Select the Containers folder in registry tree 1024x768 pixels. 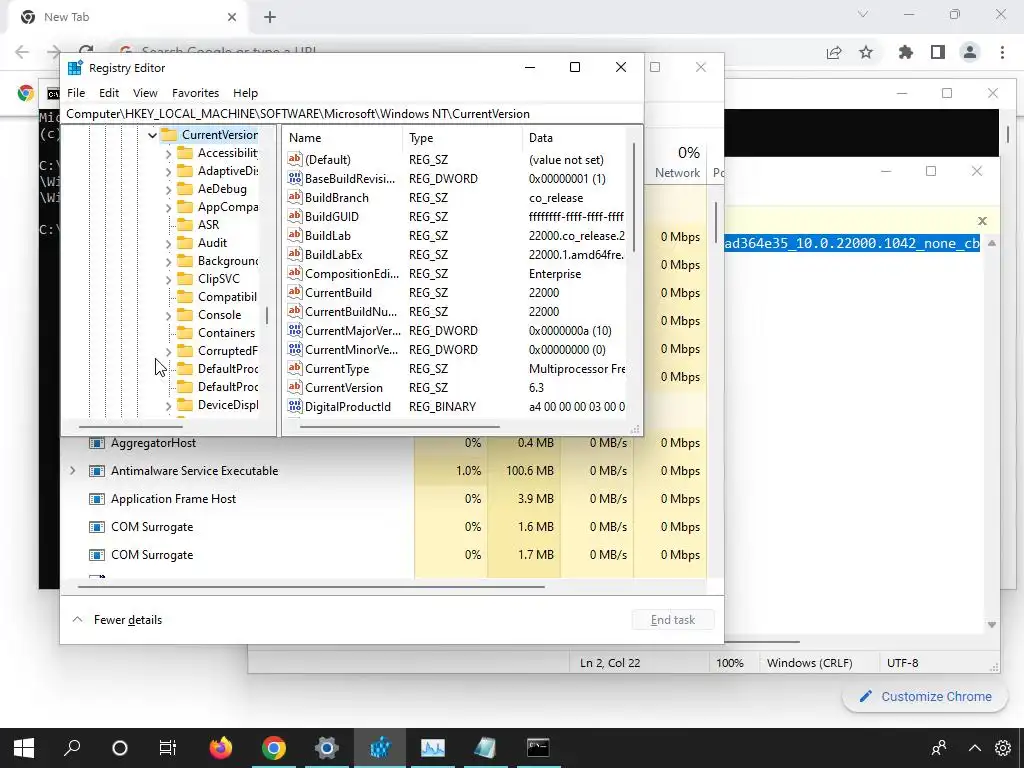[x=226, y=332]
